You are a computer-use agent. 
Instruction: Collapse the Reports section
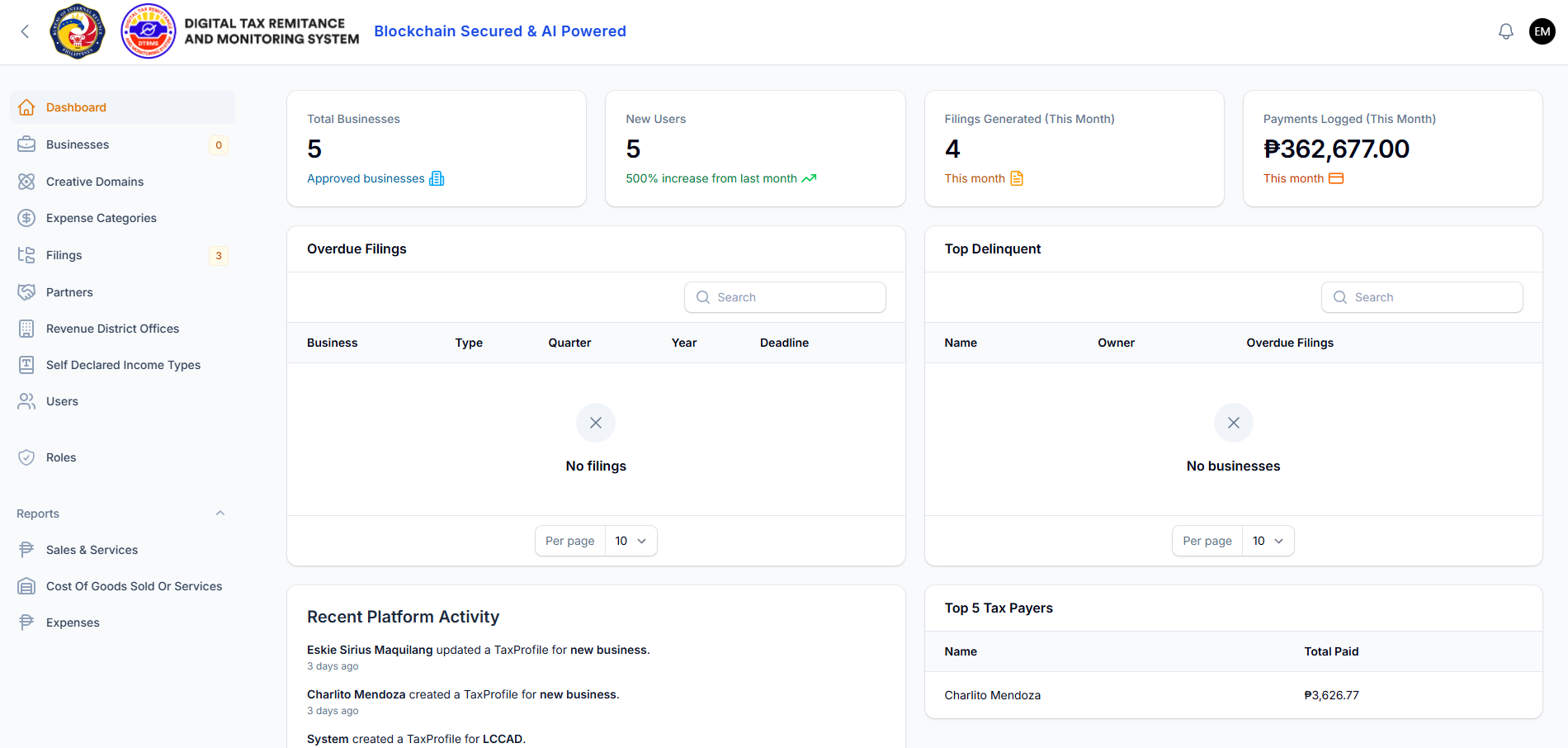pos(220,513)
